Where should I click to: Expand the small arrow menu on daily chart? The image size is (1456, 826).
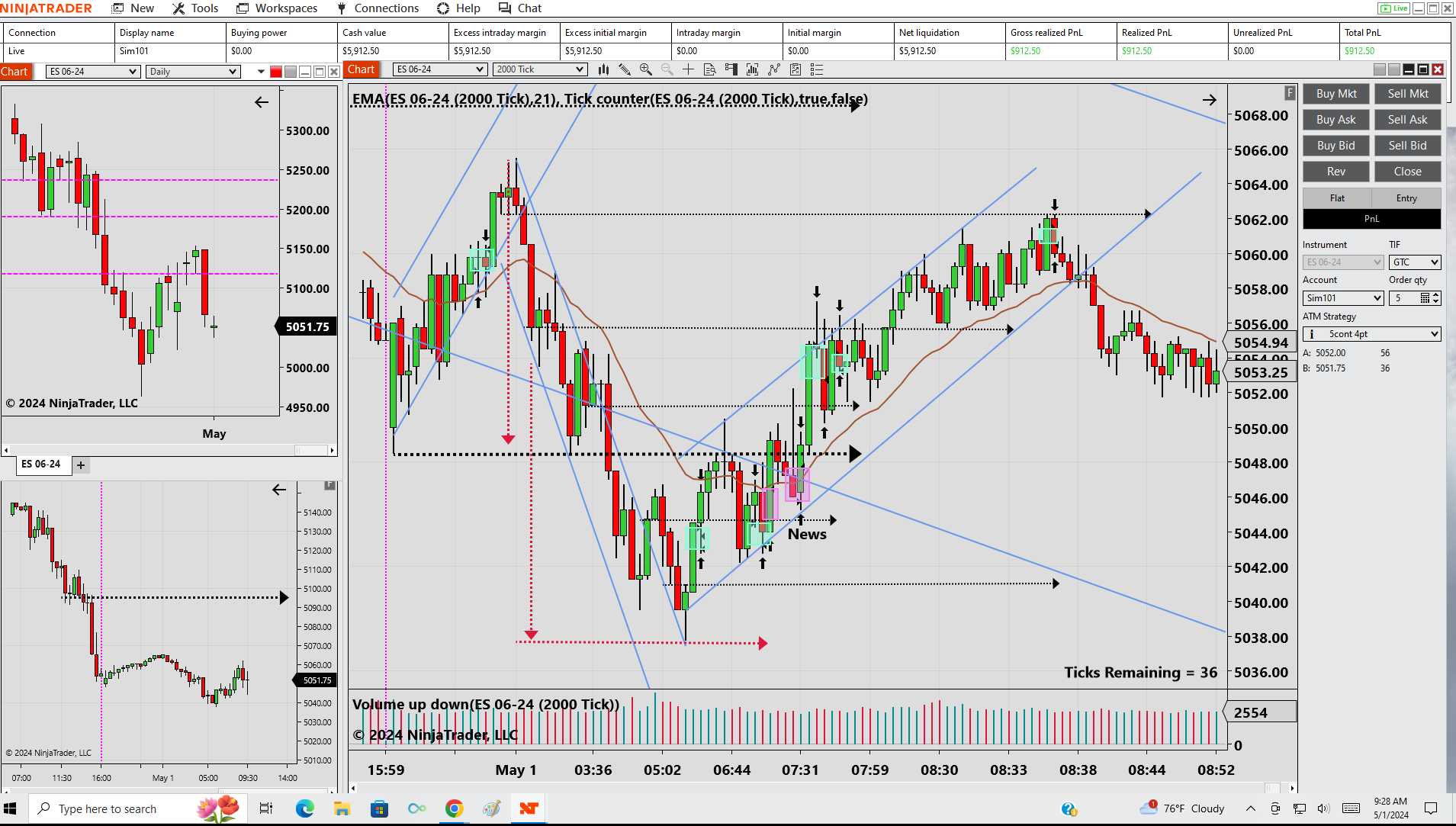(x=261, y=72)
